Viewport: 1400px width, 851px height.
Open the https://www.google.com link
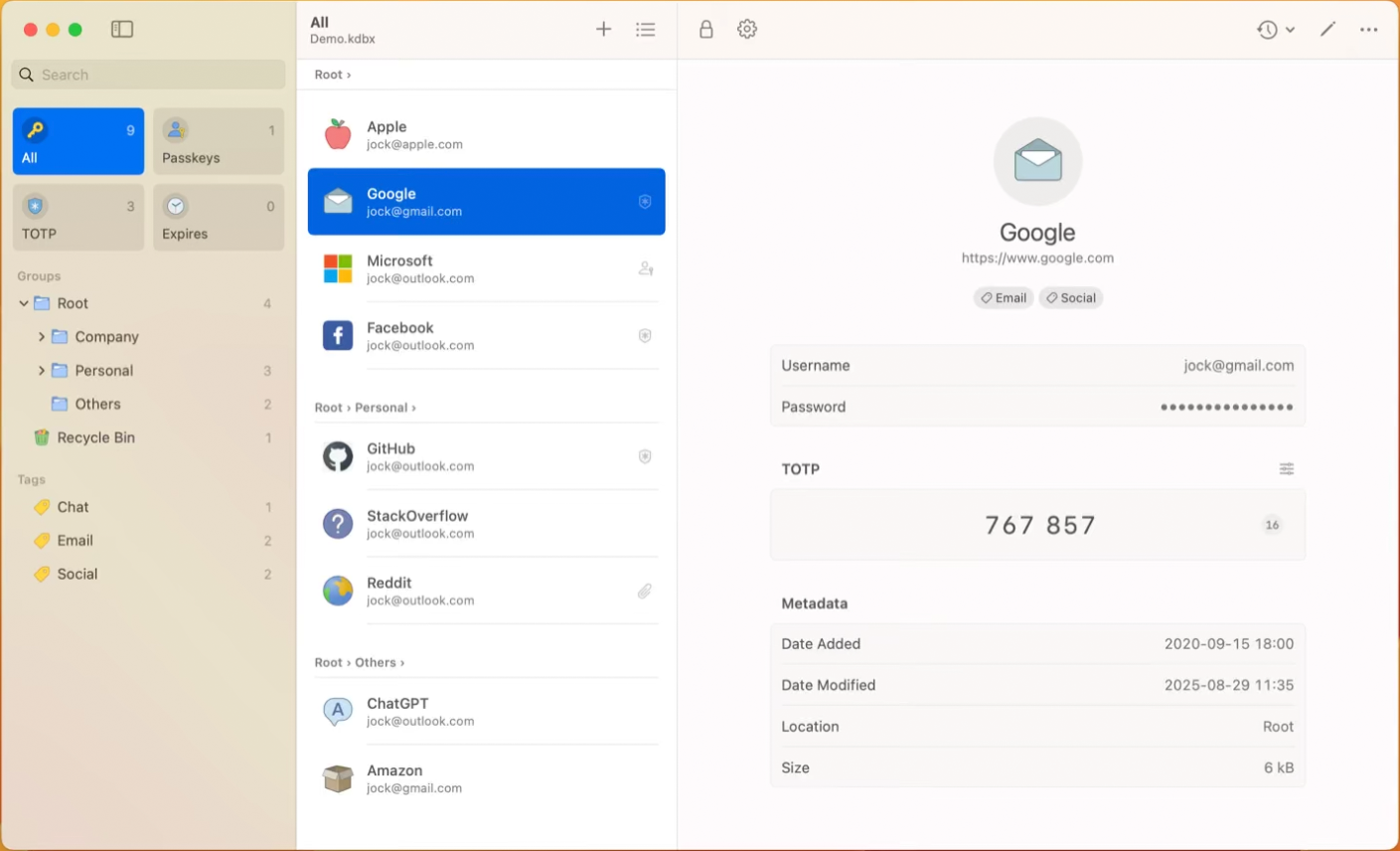(1037, 258)
